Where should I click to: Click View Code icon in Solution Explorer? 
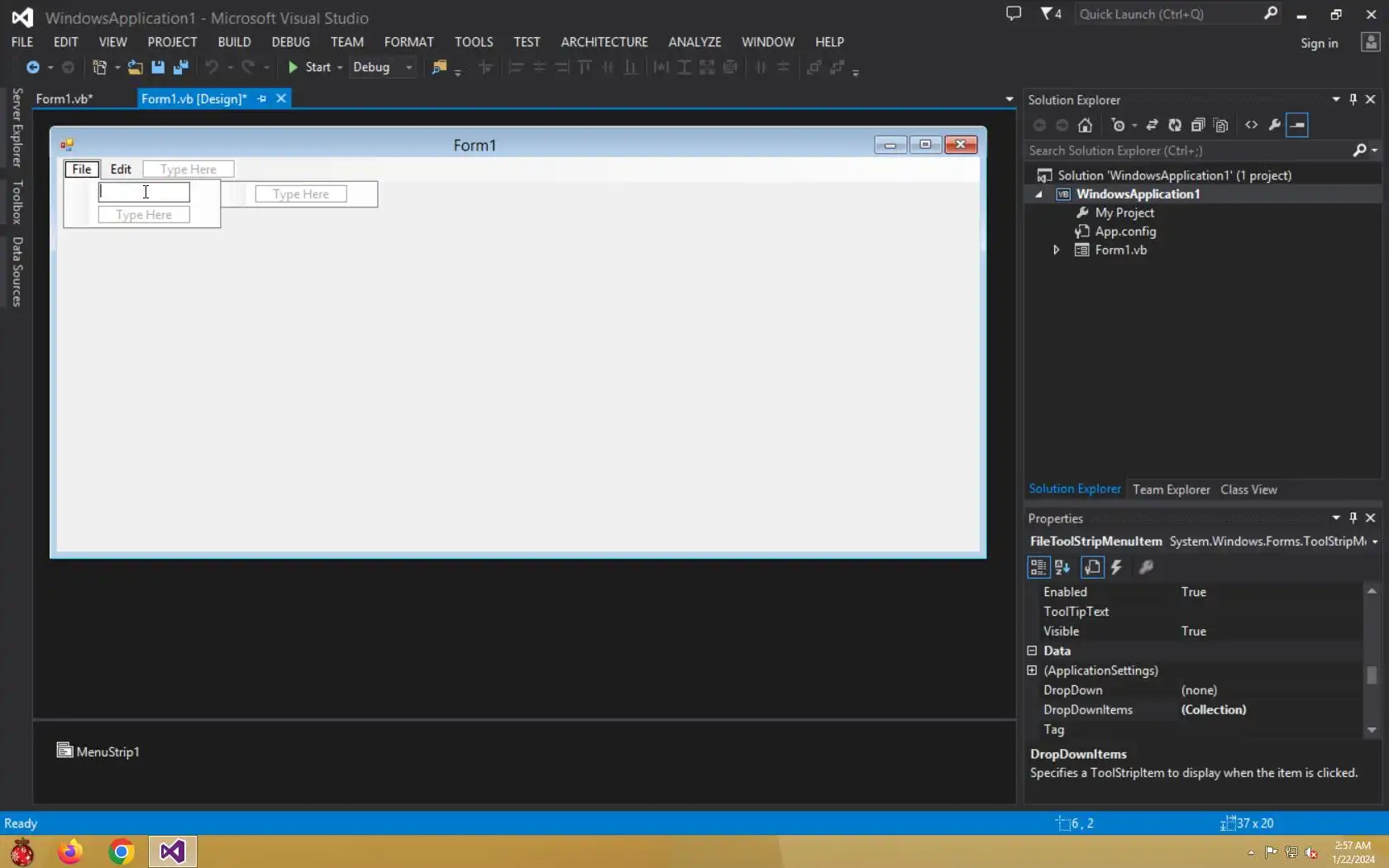click(x=1252, y=125)
